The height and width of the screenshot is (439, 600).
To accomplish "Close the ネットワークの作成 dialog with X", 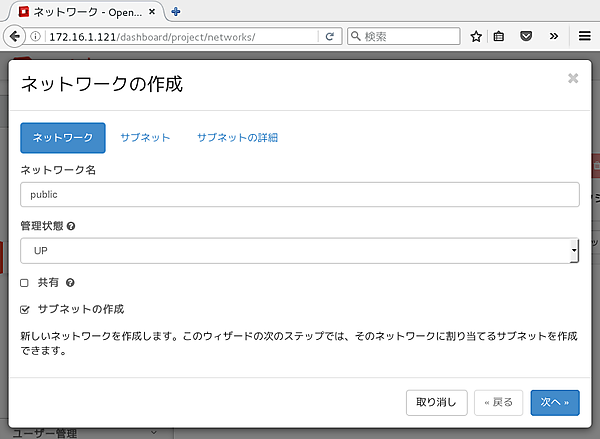I will click(x=573, y=78).
